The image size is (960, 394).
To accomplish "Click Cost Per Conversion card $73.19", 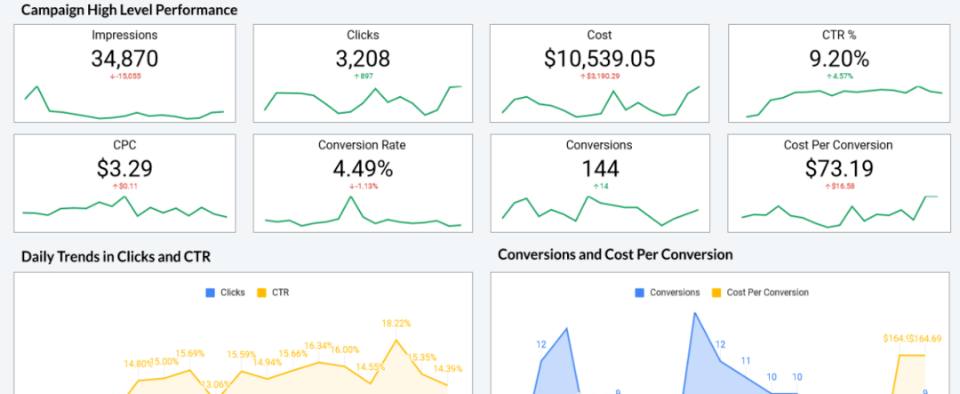I will [839, 184].
